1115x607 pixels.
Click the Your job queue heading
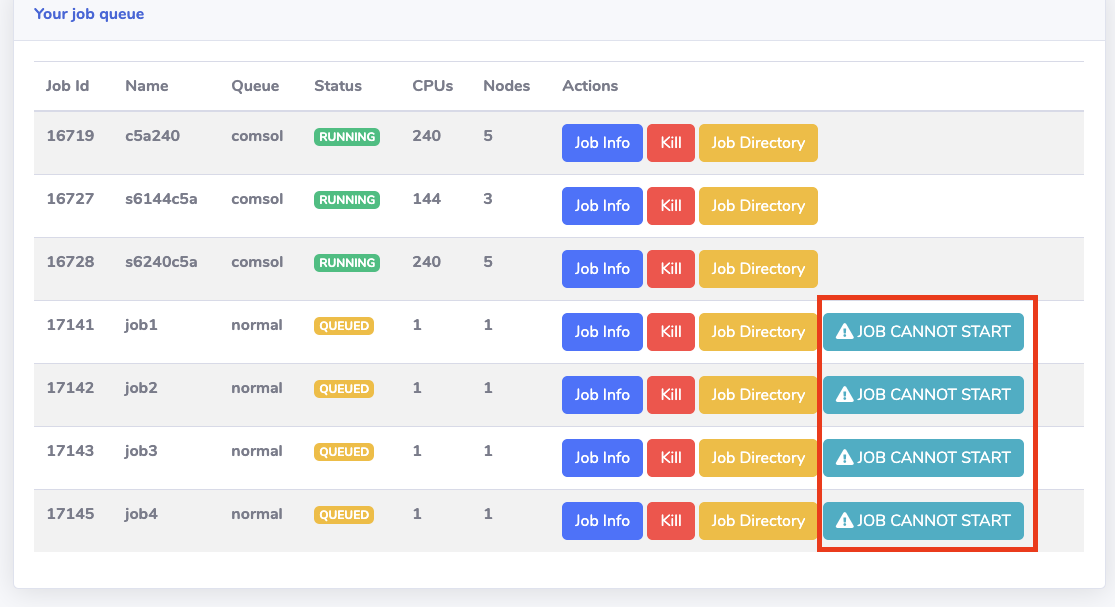tap(89, 14)
